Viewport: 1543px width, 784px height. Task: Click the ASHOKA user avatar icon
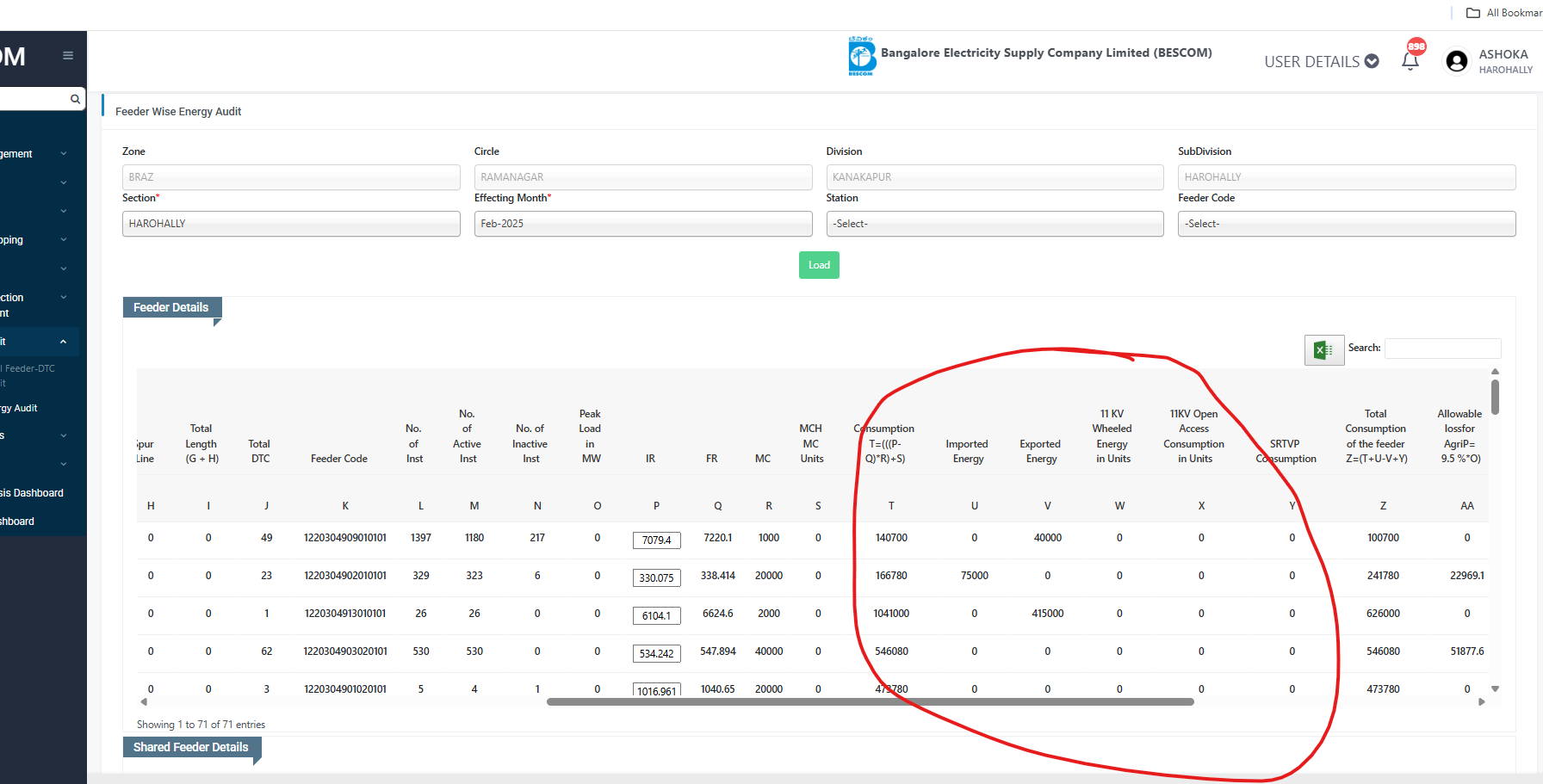[x=1457, y=61]
